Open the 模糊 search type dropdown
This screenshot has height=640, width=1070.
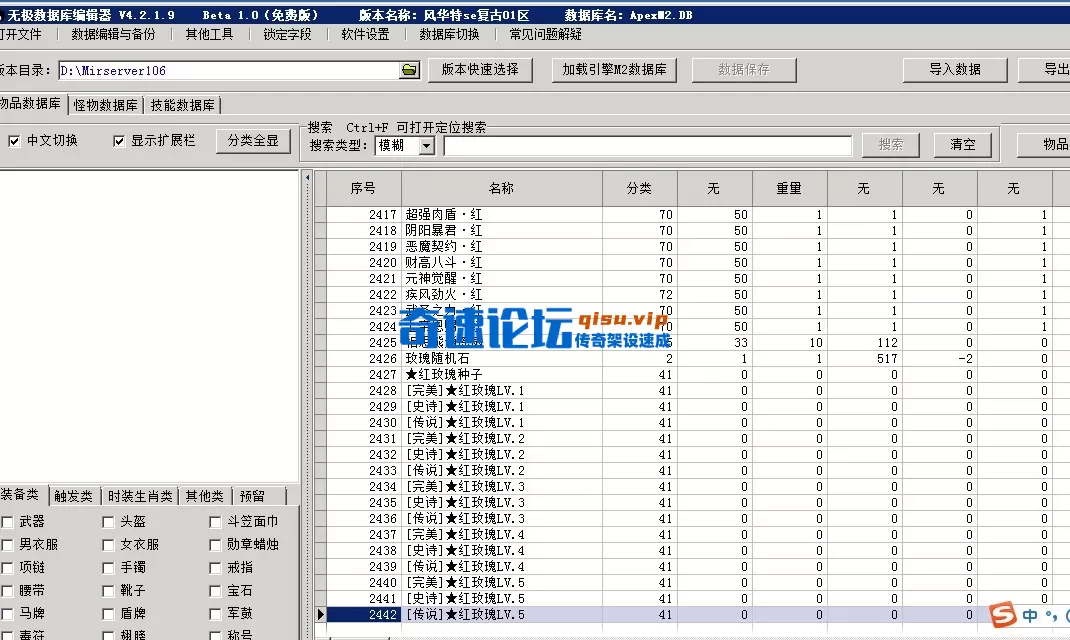[426, 145]
